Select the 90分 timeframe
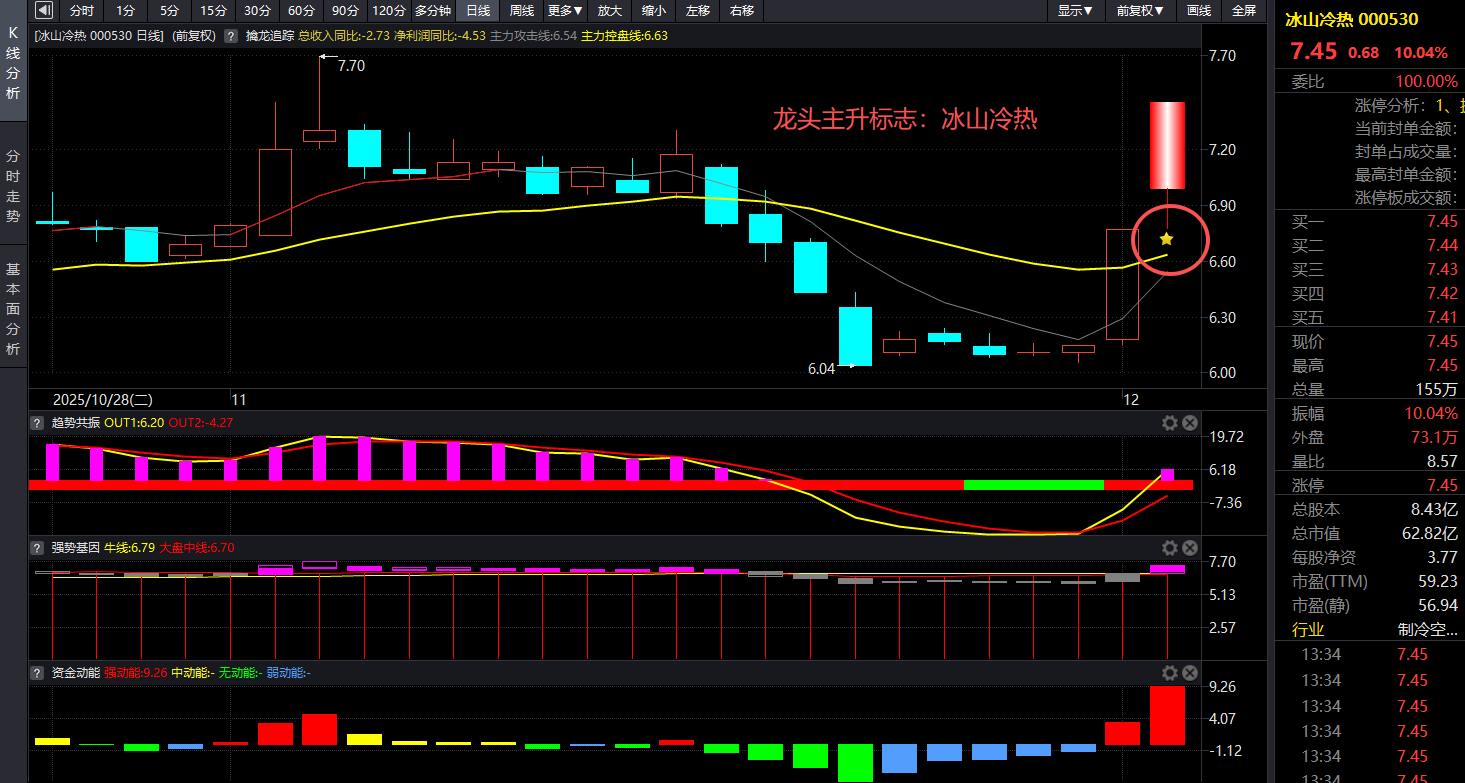Viewport: 1465px width, 783px height. (x=345, y=11)
